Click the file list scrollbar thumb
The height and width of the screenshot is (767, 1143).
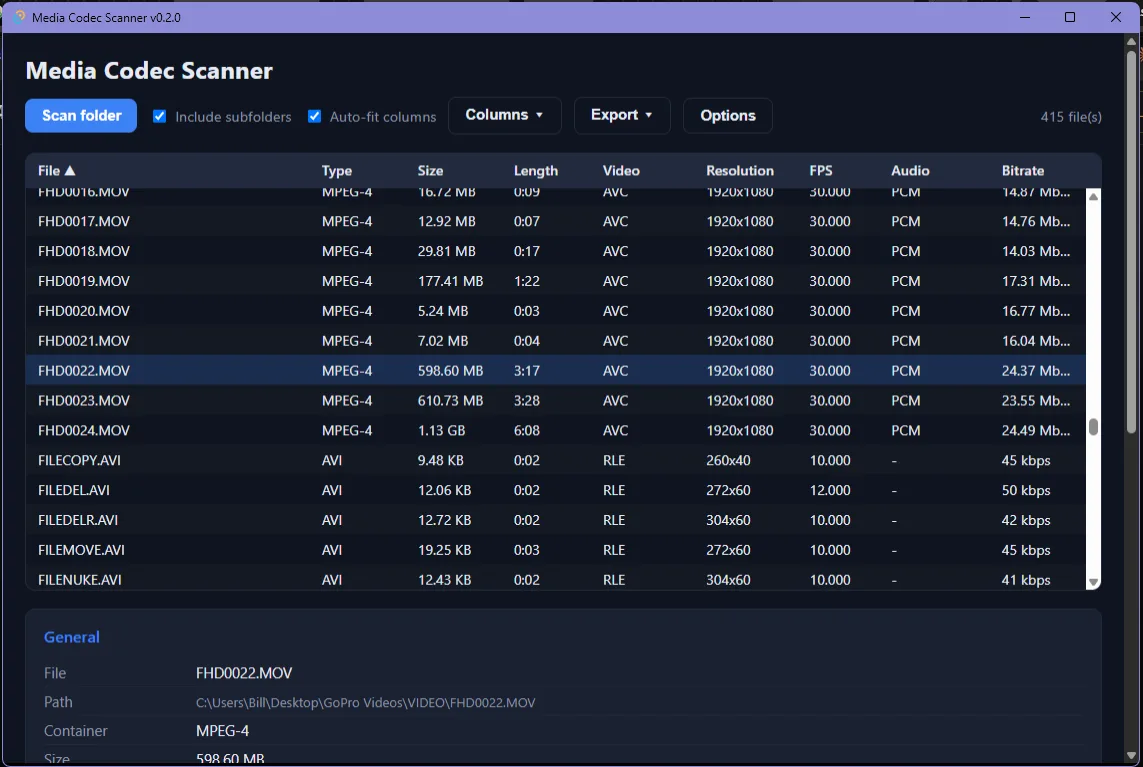tap(1093, 427)
